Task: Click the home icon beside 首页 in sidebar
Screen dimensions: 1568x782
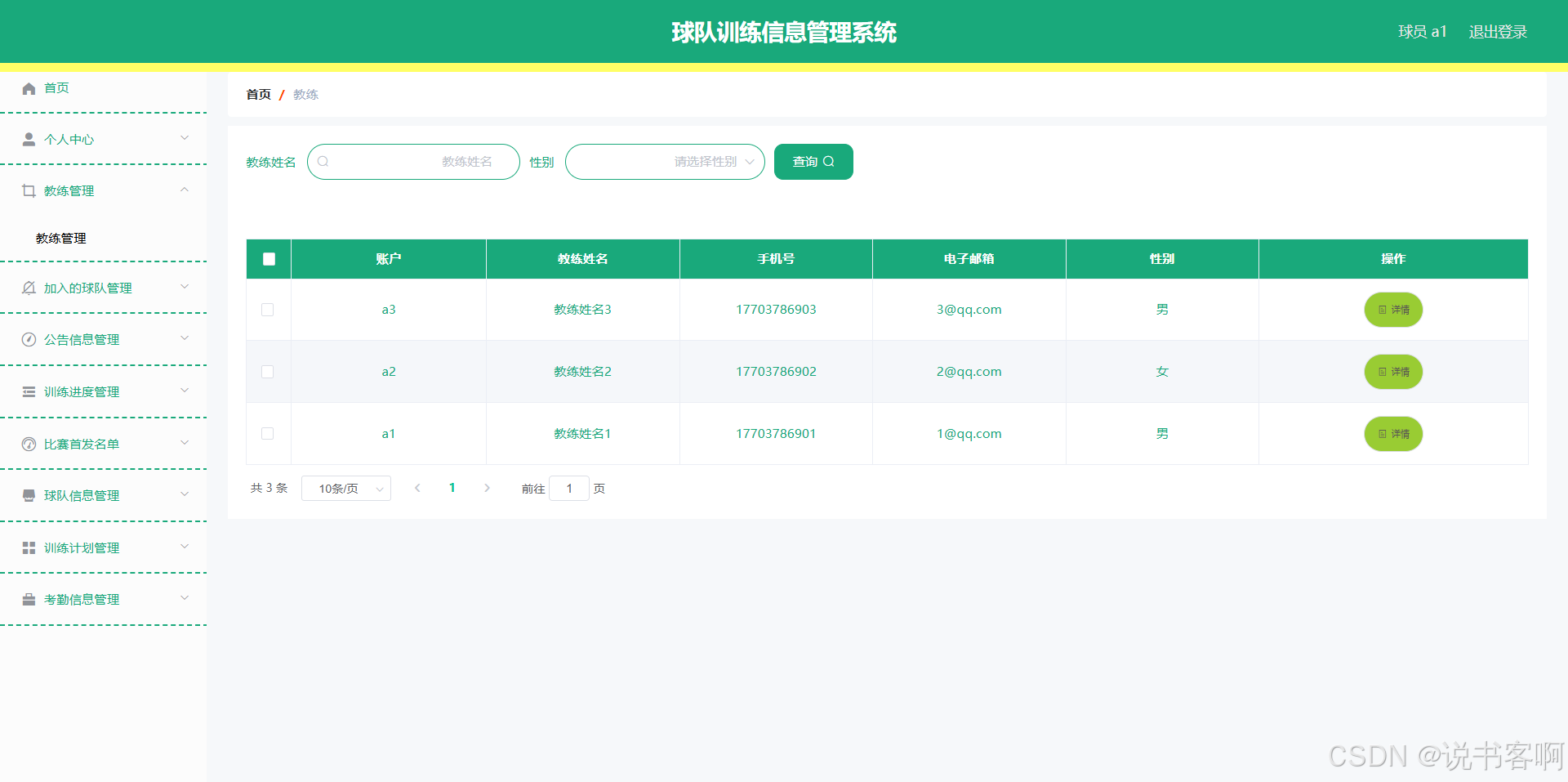Action: tap(29, 88)
